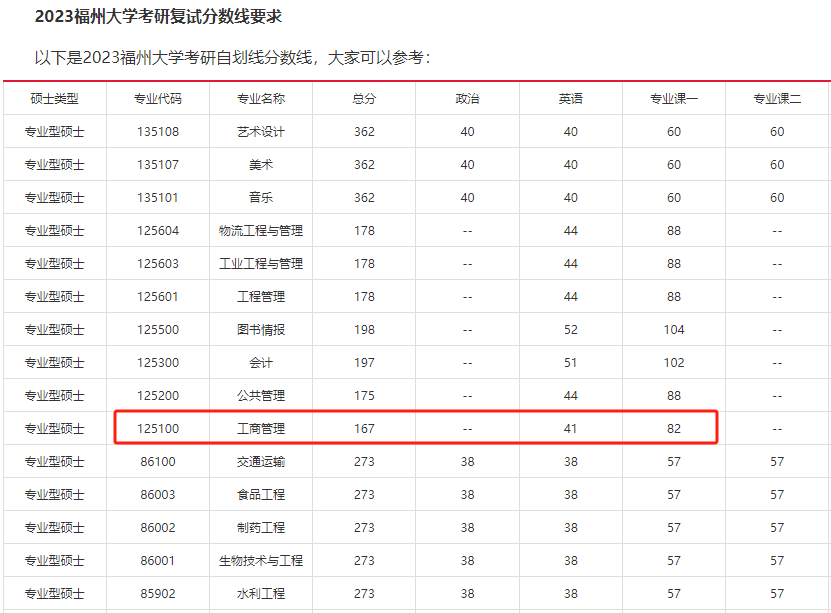Select the code cell 125603

[x=158, y=263]
